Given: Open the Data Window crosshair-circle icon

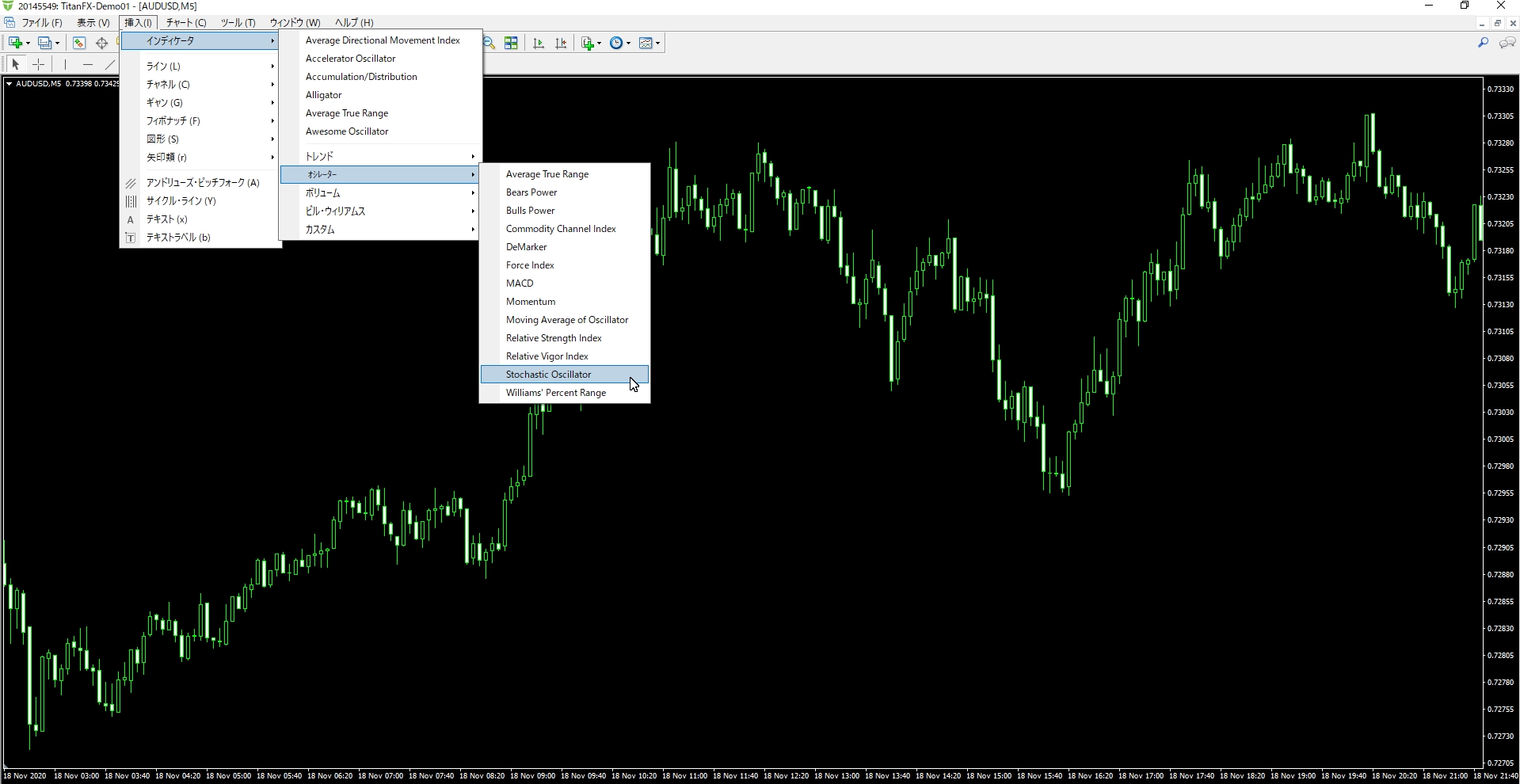Looking at the screenshot, I should pyautogui.click(x=101, y=43).
